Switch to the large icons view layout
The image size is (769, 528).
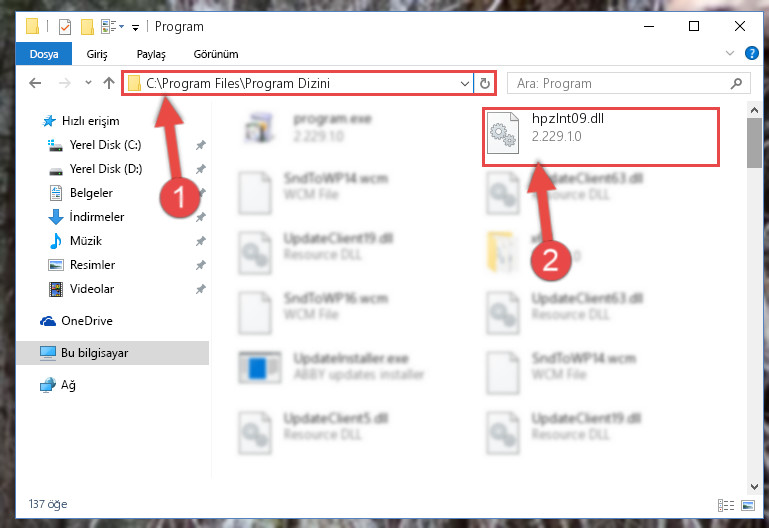(748, 505)
